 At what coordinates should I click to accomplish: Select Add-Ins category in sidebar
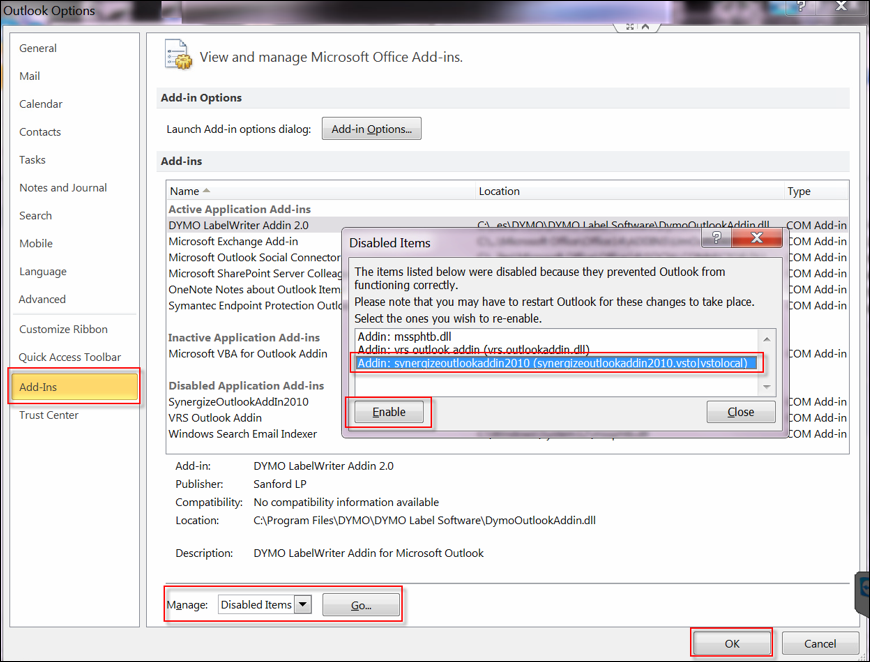[x=74, y=387]
